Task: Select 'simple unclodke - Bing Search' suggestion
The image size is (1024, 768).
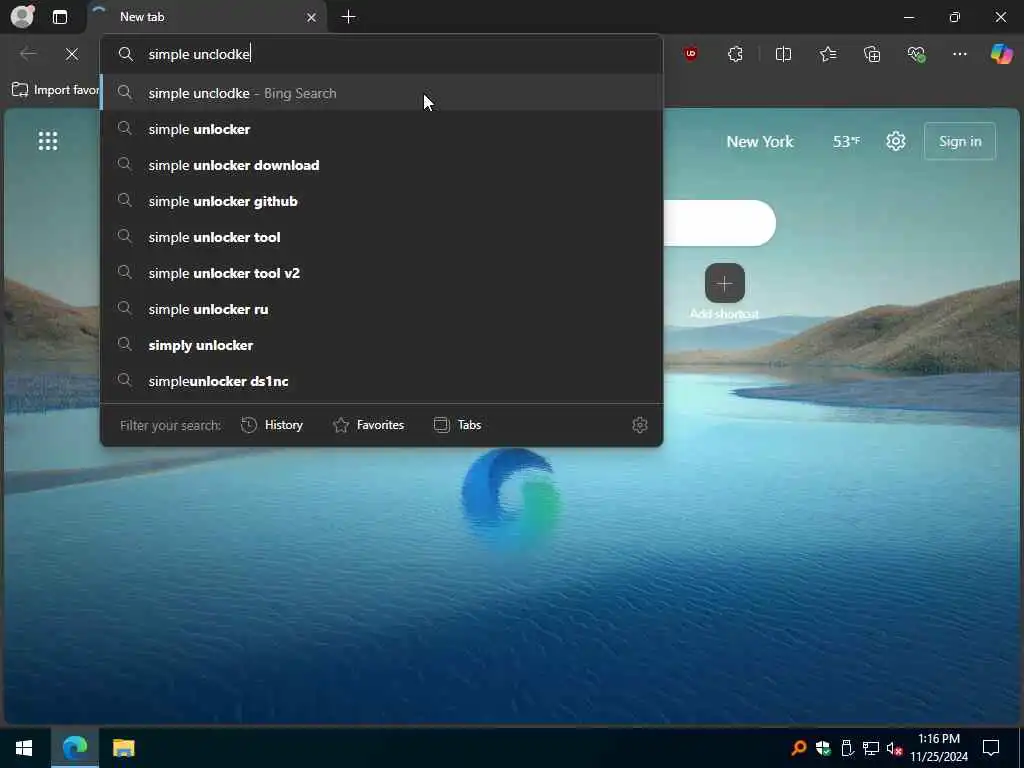Action: pos(381,93)
